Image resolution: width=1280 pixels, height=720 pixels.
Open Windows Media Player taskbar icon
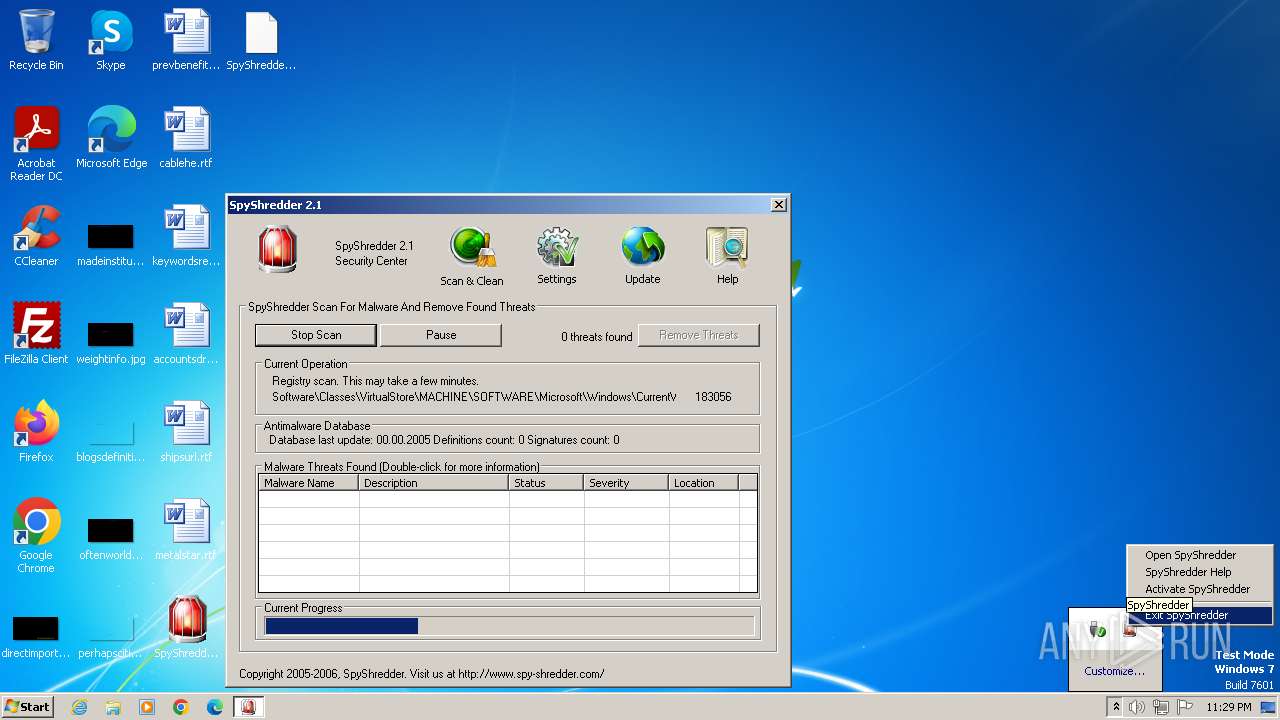click(147, 707)
